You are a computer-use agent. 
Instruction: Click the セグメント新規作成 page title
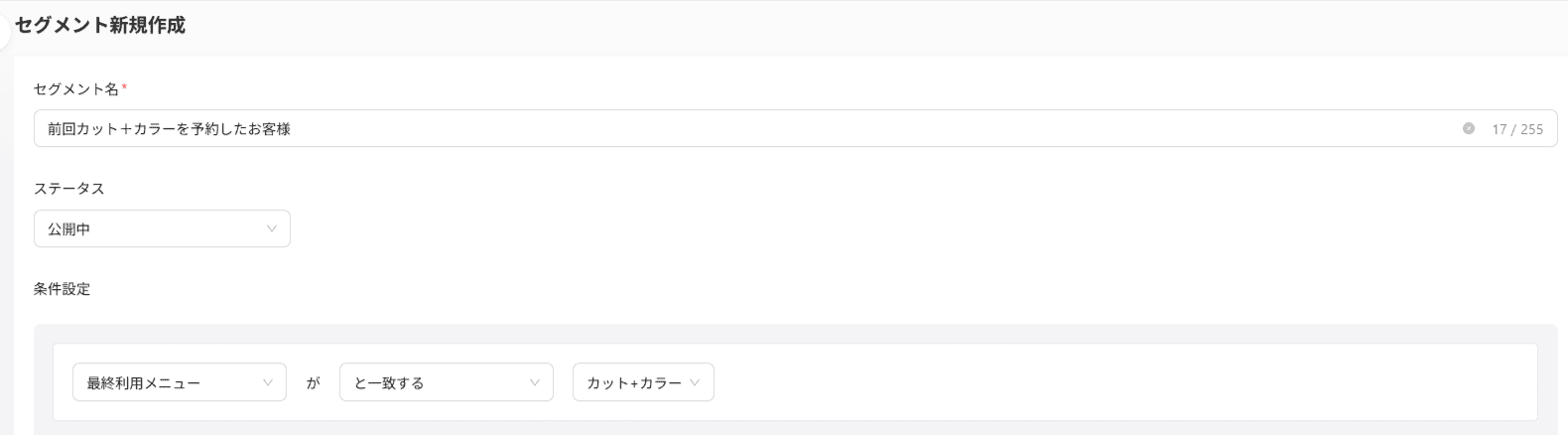pyautogui.click(x=100, y=26)
